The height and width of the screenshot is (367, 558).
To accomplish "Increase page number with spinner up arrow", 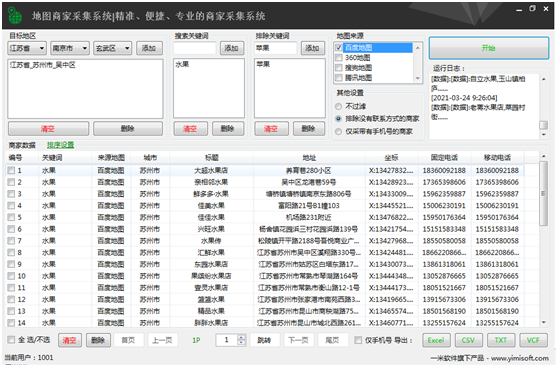I will click(242, 337).
